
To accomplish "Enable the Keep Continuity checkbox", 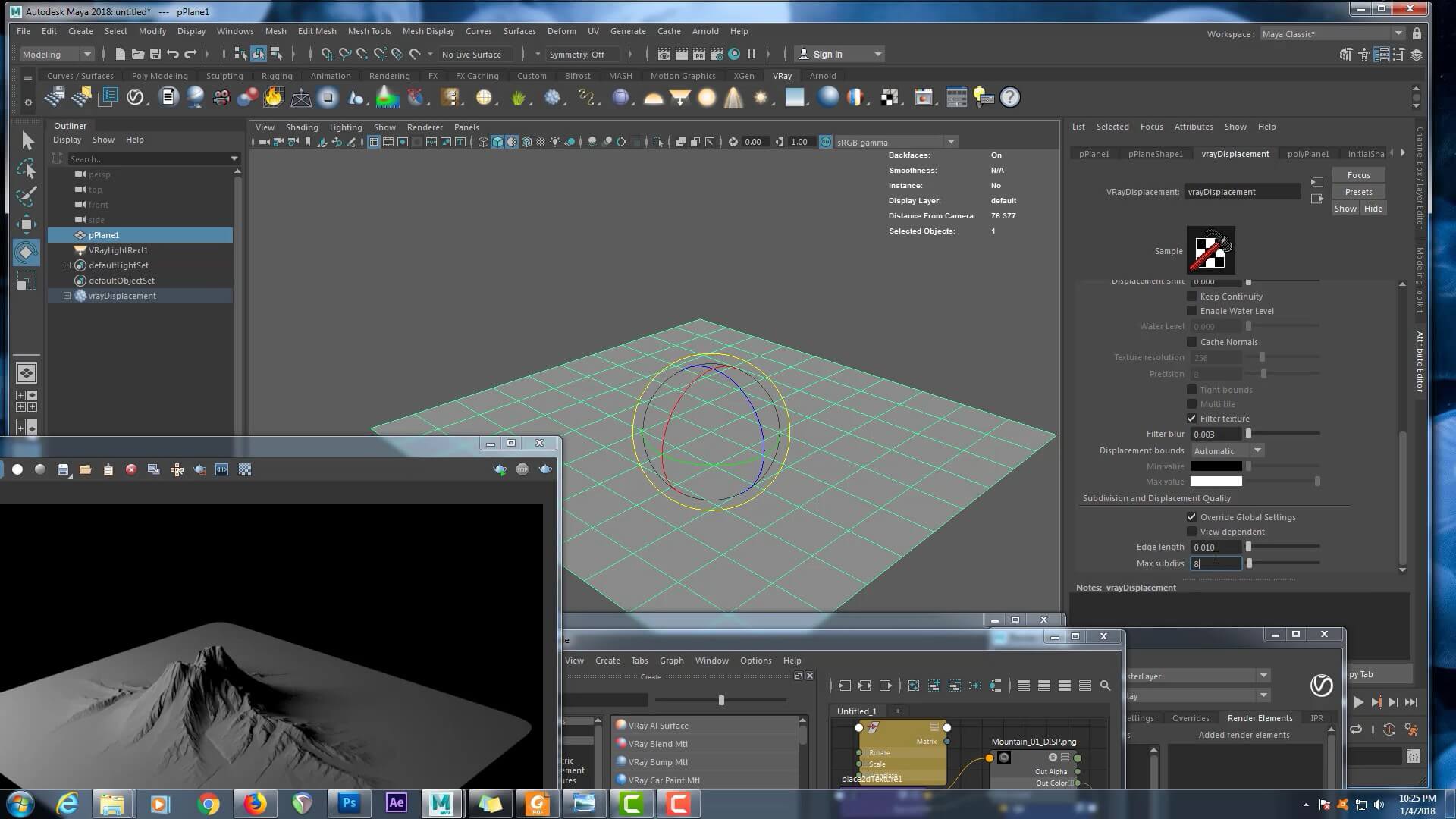I will [1191, 297].
